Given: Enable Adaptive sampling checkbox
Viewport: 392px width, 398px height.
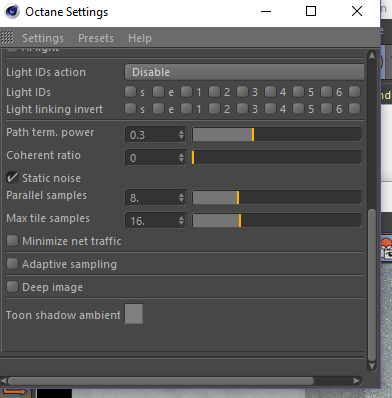Looking at the screenshot, I should click(12, 264).
